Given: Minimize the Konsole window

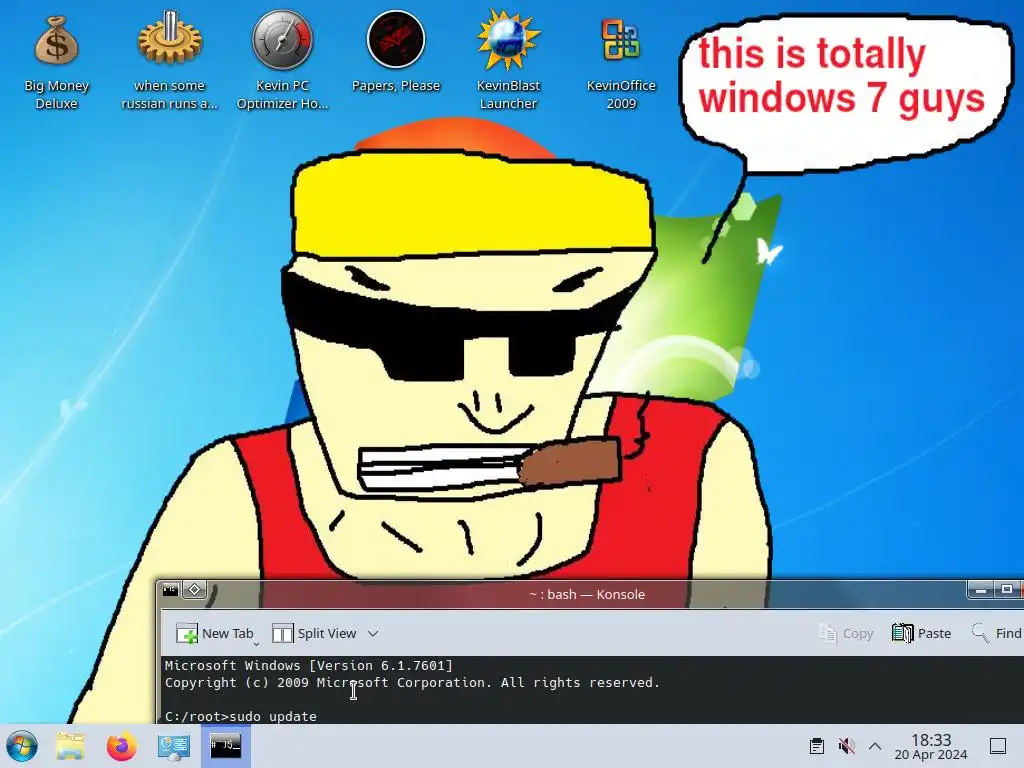Looking at the screenshot, I should tap(980, 590).
